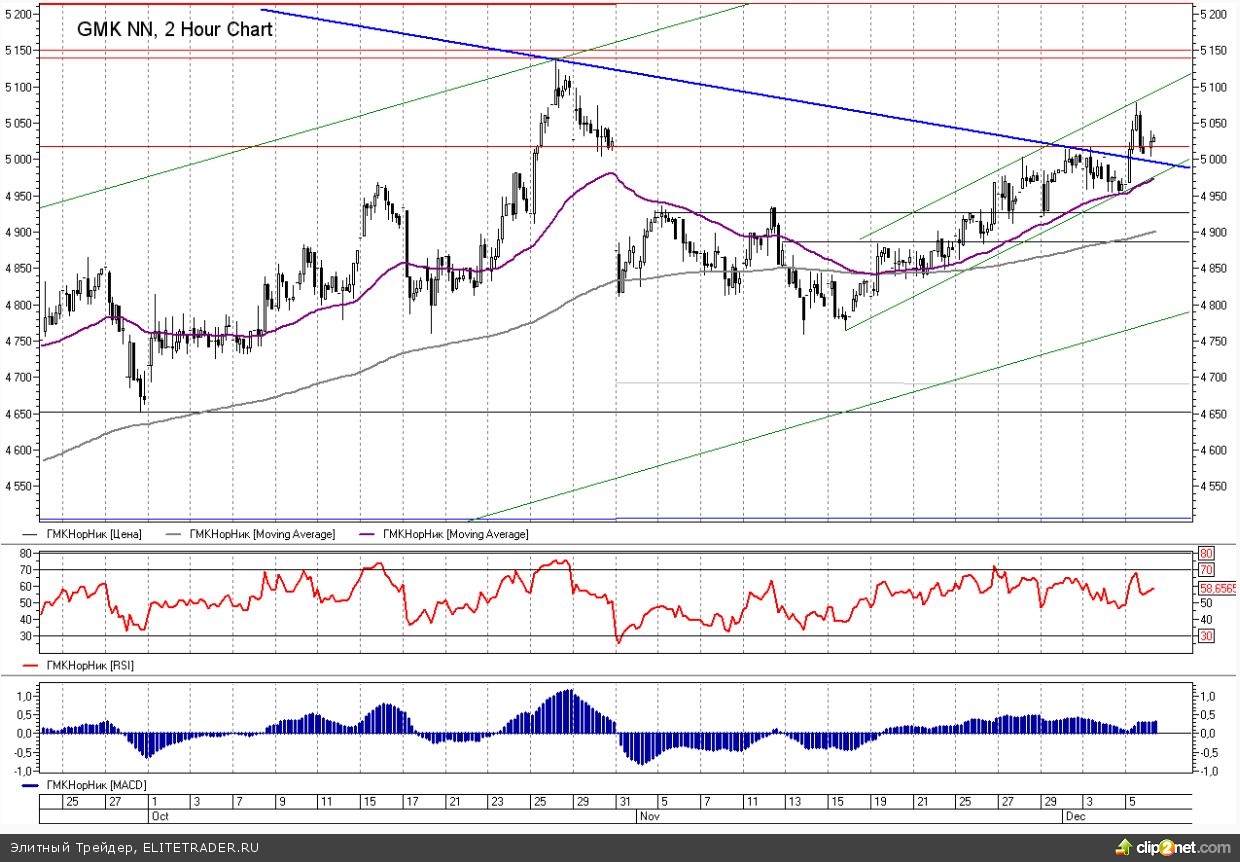
Task: Click the red RSI 80 level box
Action: [1205, 553]
